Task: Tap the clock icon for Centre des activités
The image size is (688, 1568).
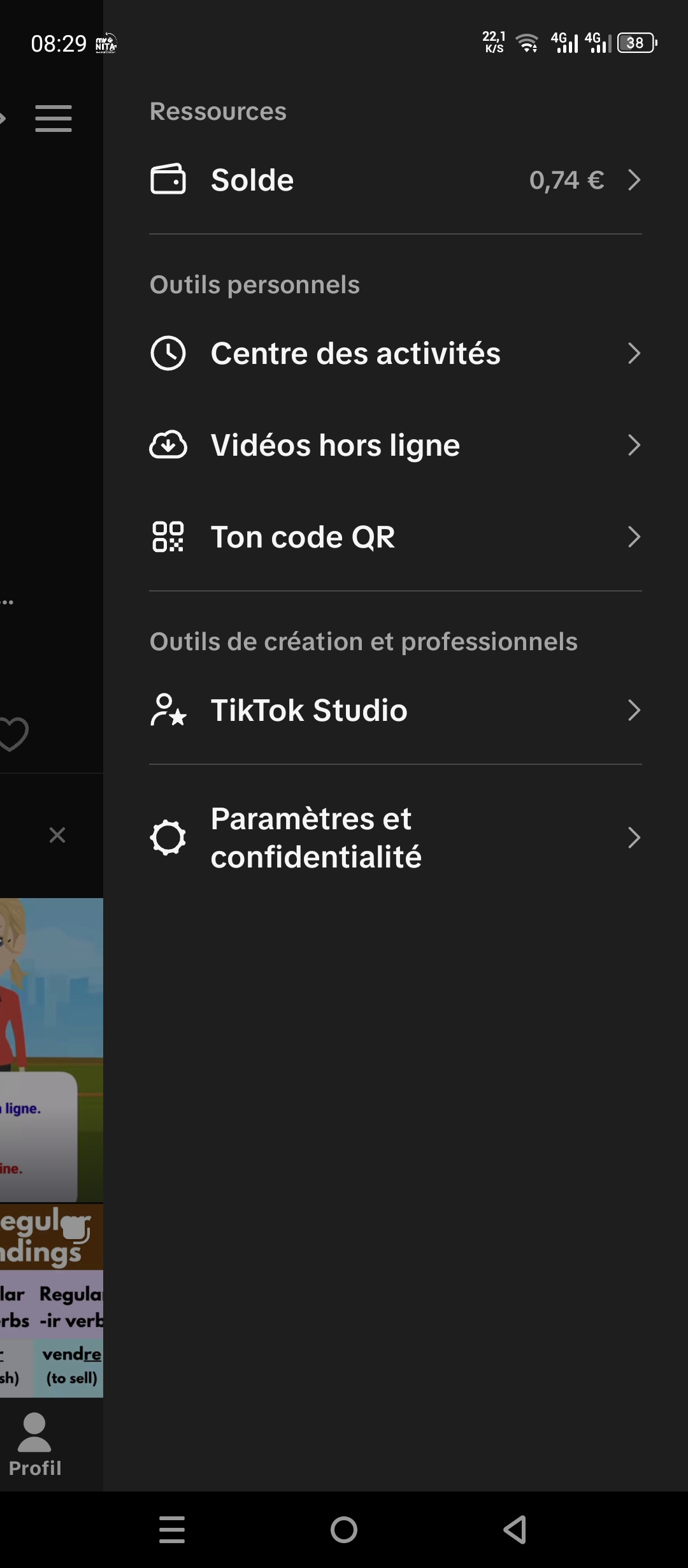Action: point(168,353)
